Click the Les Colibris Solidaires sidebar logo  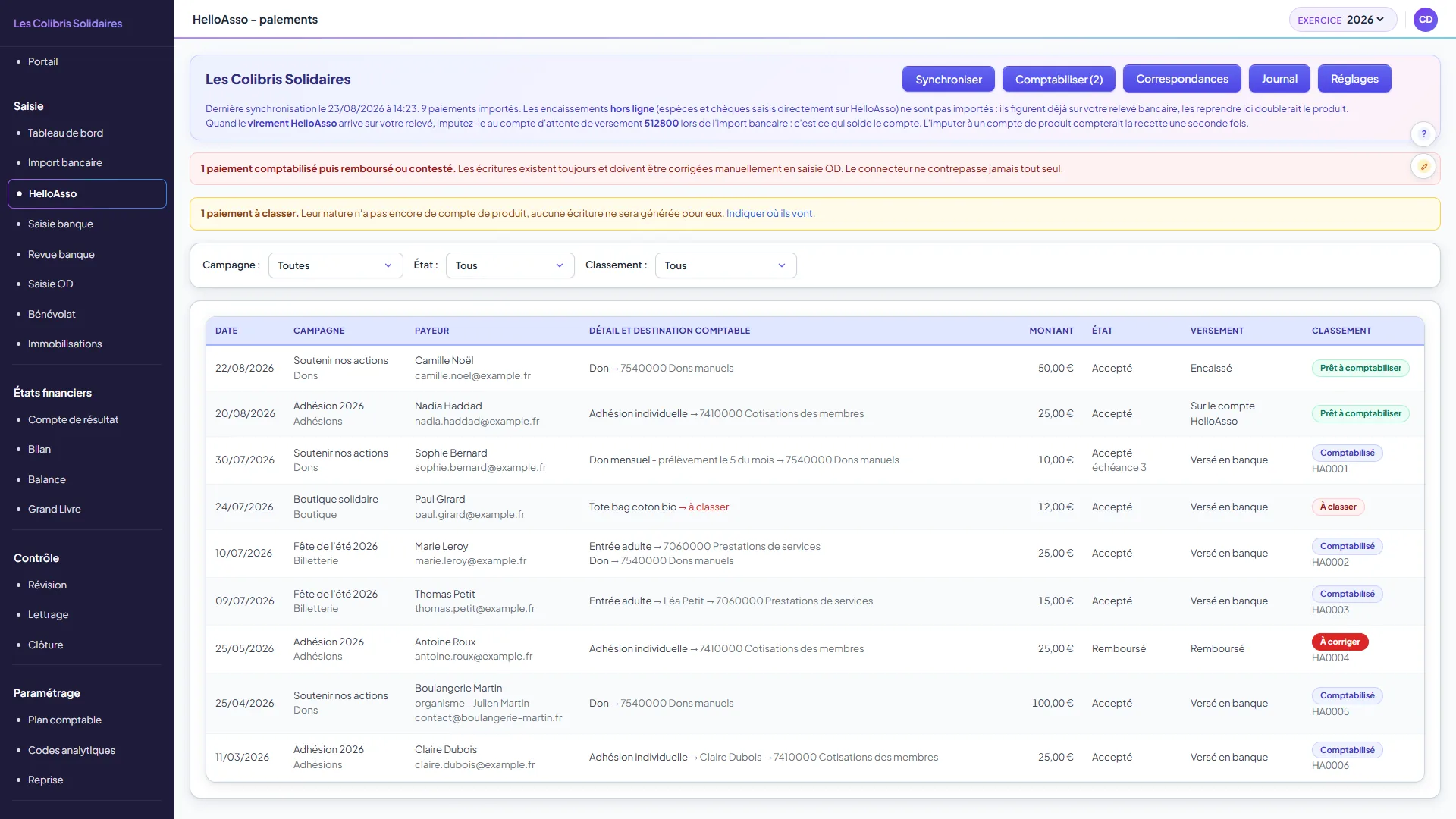pos(67,24)
